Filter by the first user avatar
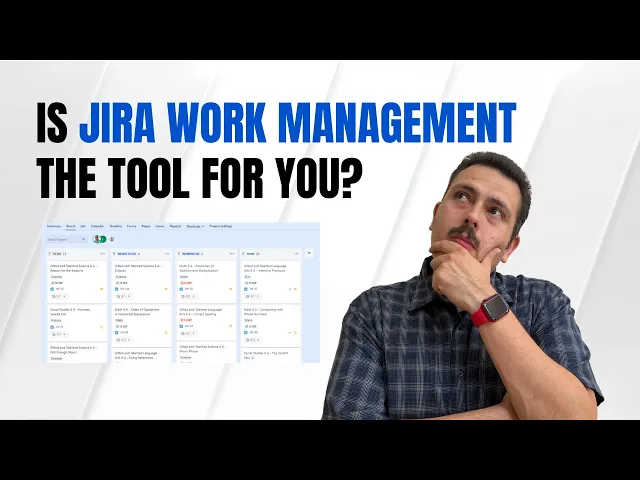Viewport: 640px width, 480px height. (x=97, y=239)
